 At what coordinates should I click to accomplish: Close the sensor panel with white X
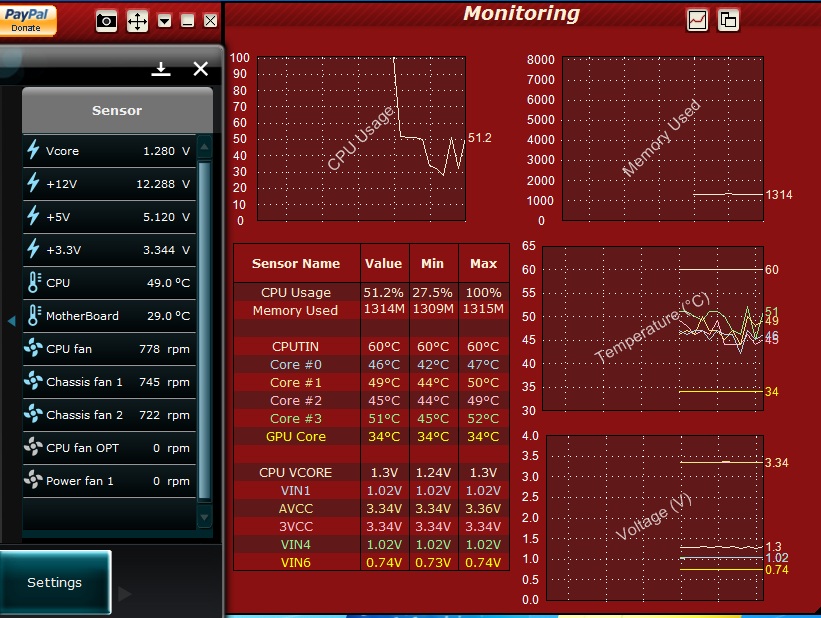(x=200, y=68)
